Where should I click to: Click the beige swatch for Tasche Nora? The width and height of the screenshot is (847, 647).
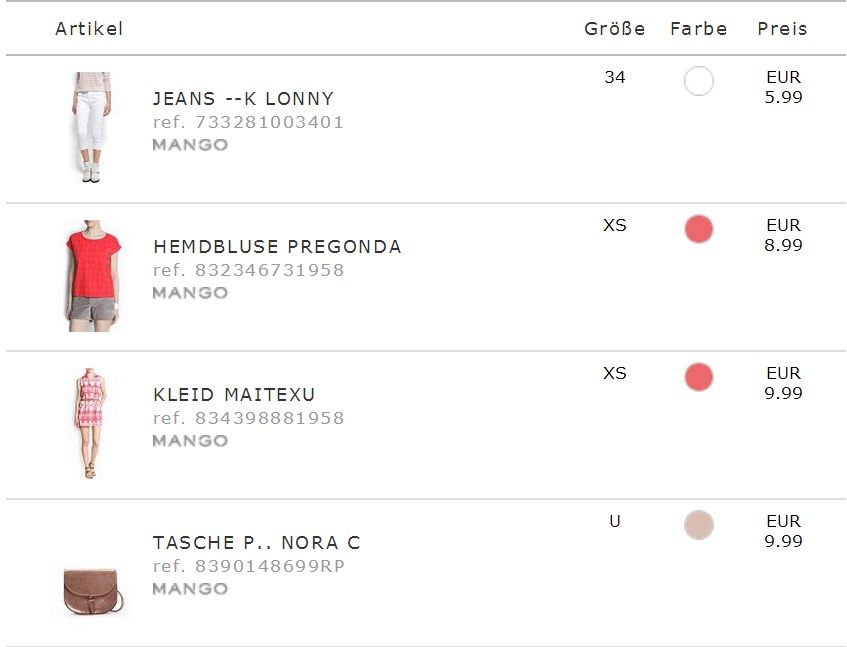click(x=698, y=525)
